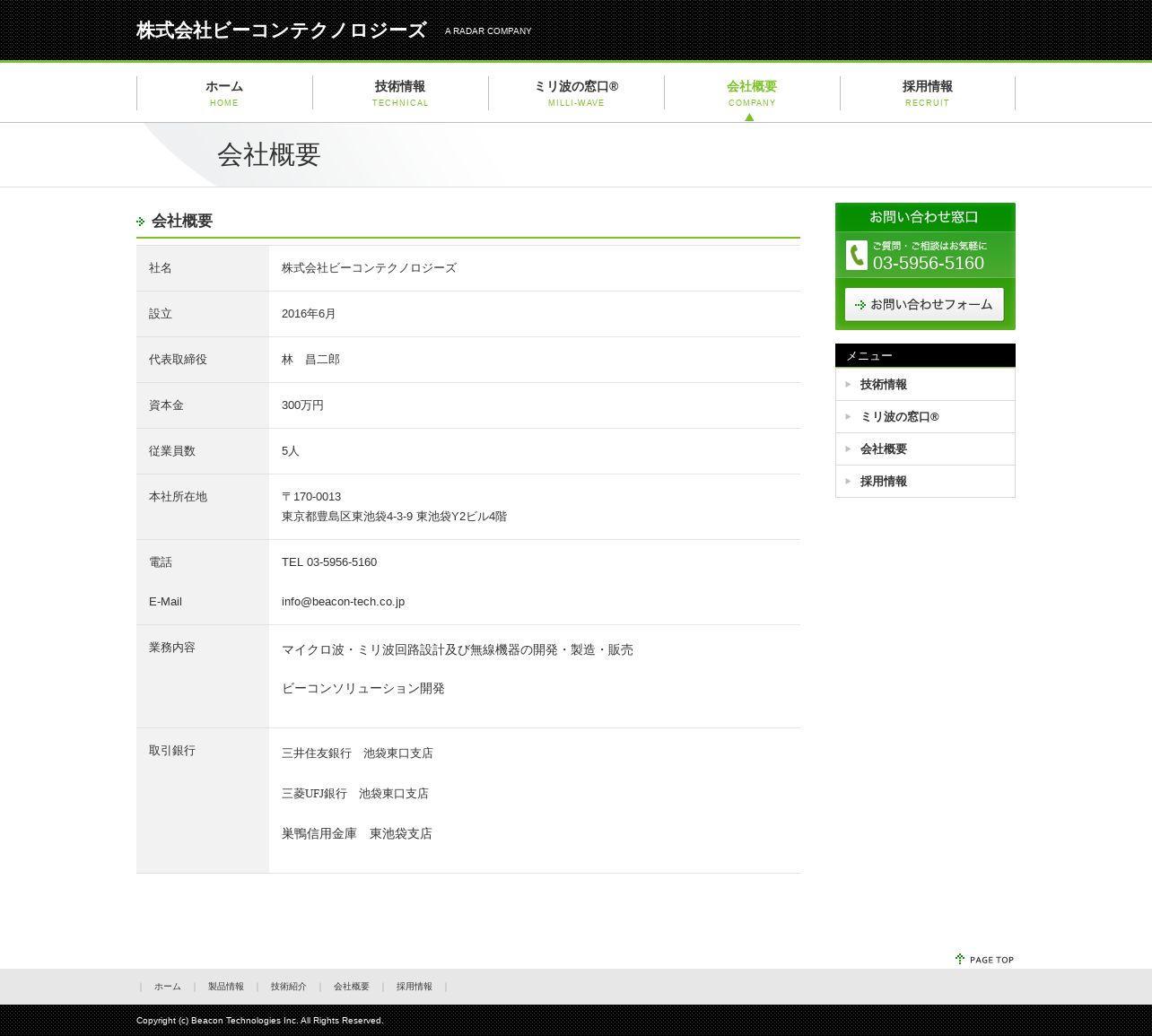1152x1036 pixels.
Task: Click the ご質問・ご相談はお気軽に text
Action: click(929, 246)
